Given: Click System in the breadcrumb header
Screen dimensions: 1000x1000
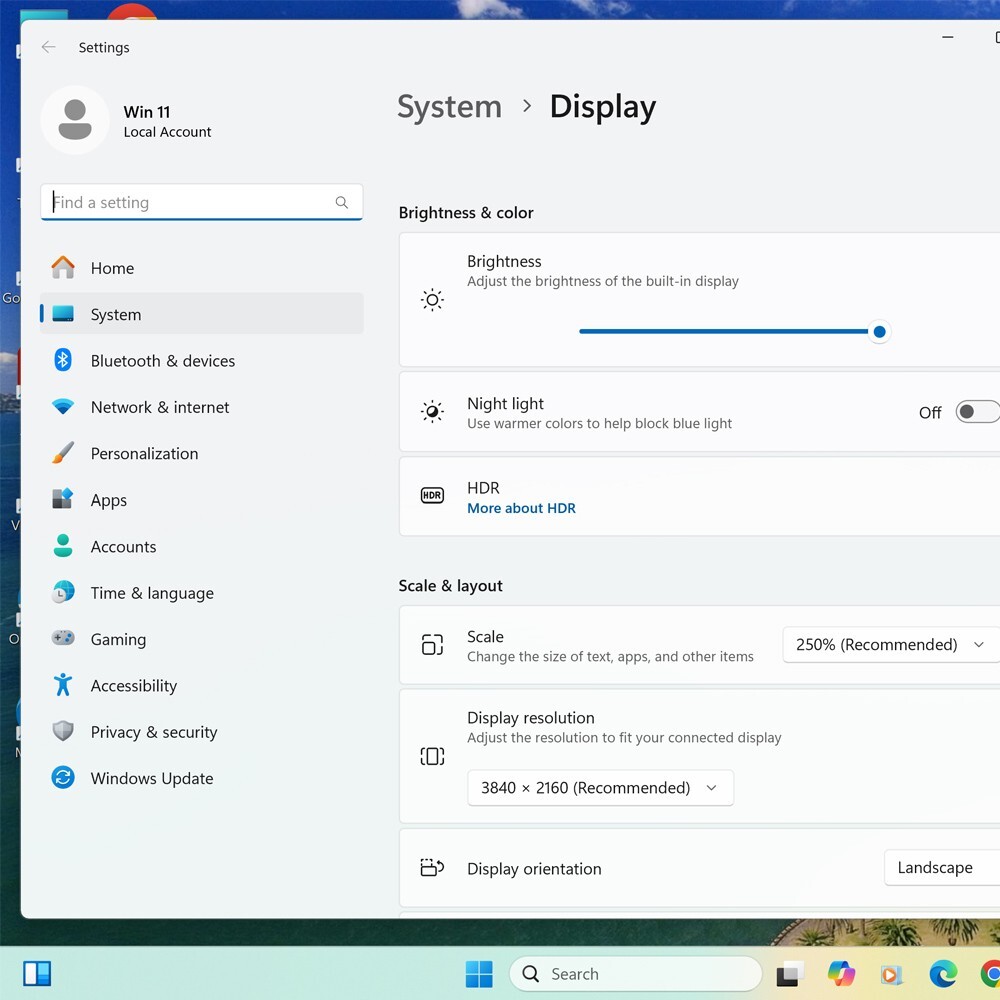Looking at the screenshot, I should [x=449, y=107].
